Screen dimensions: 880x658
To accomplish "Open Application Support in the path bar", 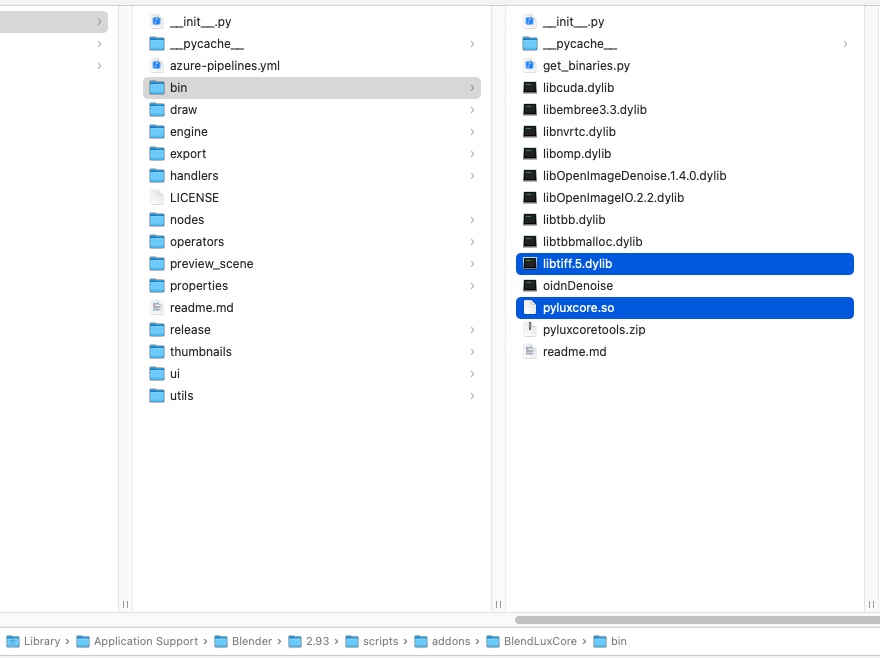I will tap(145, 642).
